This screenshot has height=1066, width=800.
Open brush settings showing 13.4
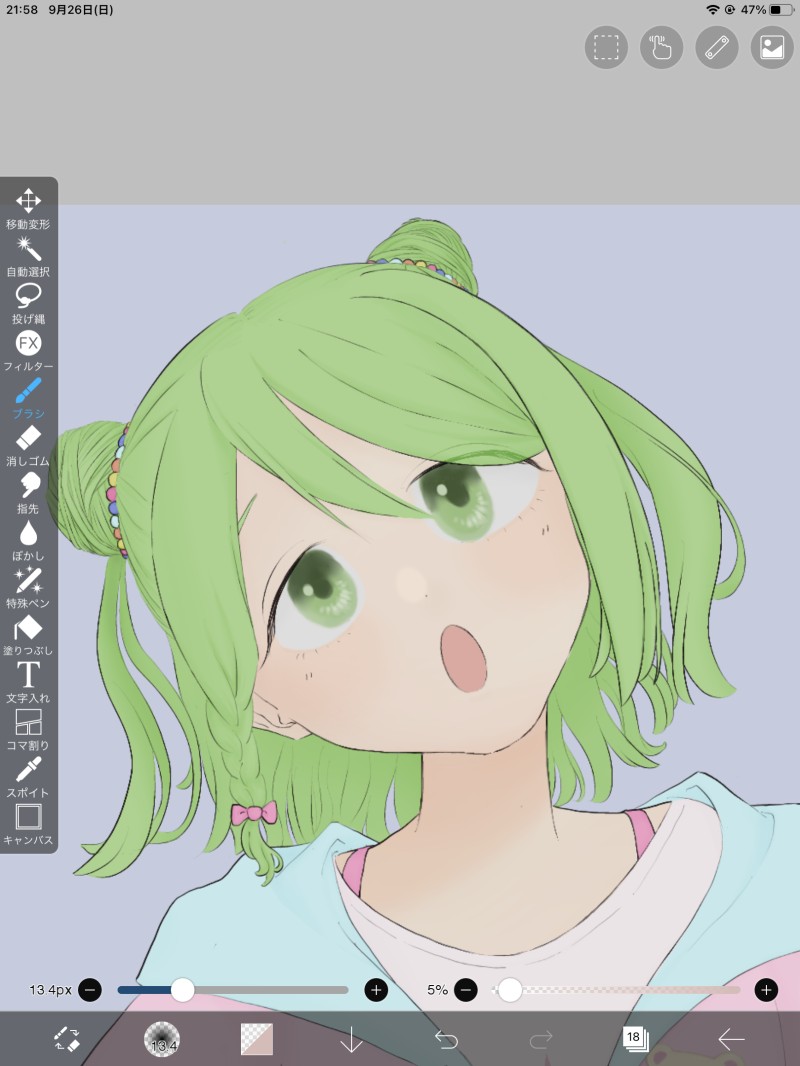(162, 1039)
